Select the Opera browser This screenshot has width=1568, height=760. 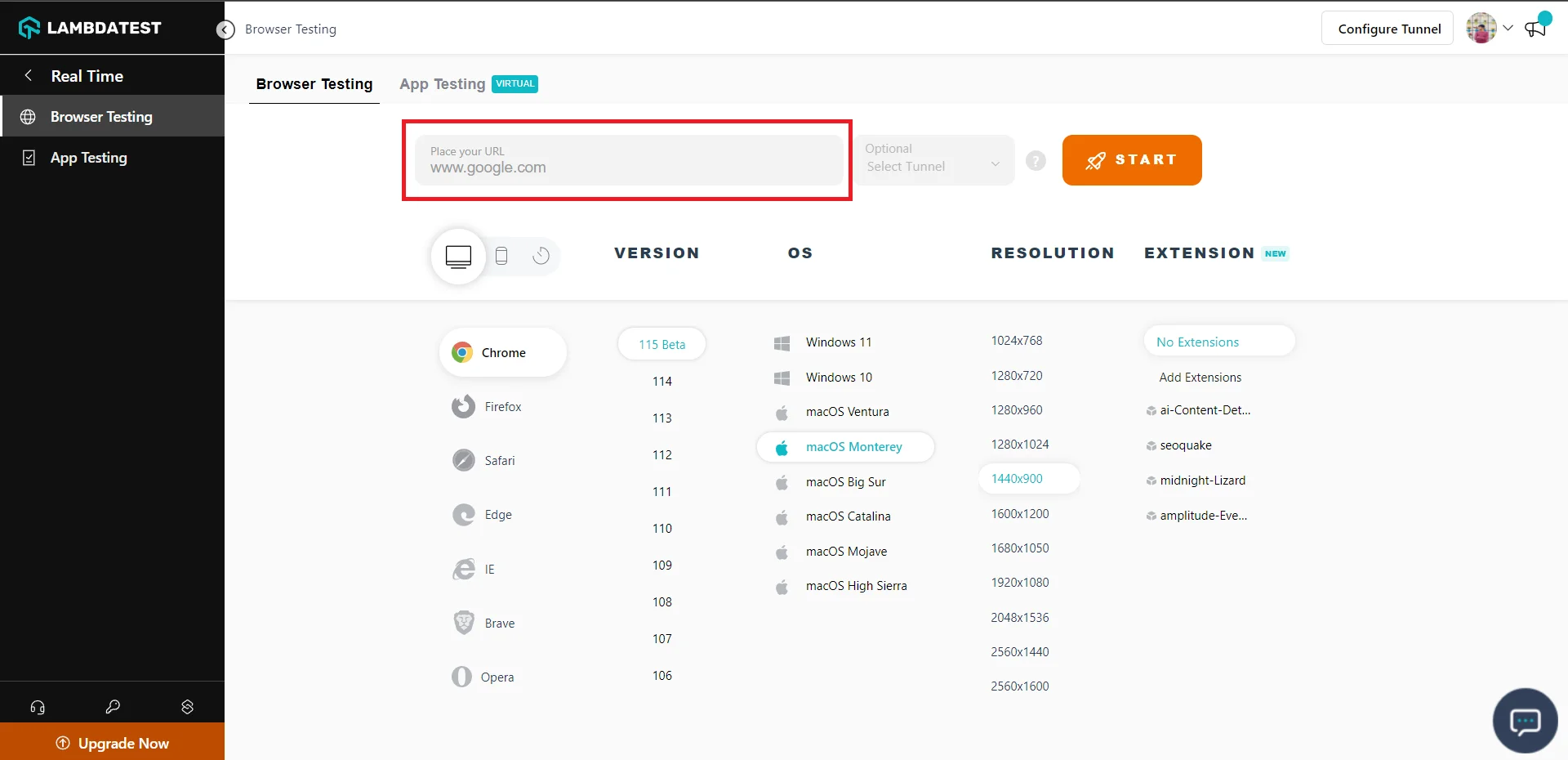(483, 677)
